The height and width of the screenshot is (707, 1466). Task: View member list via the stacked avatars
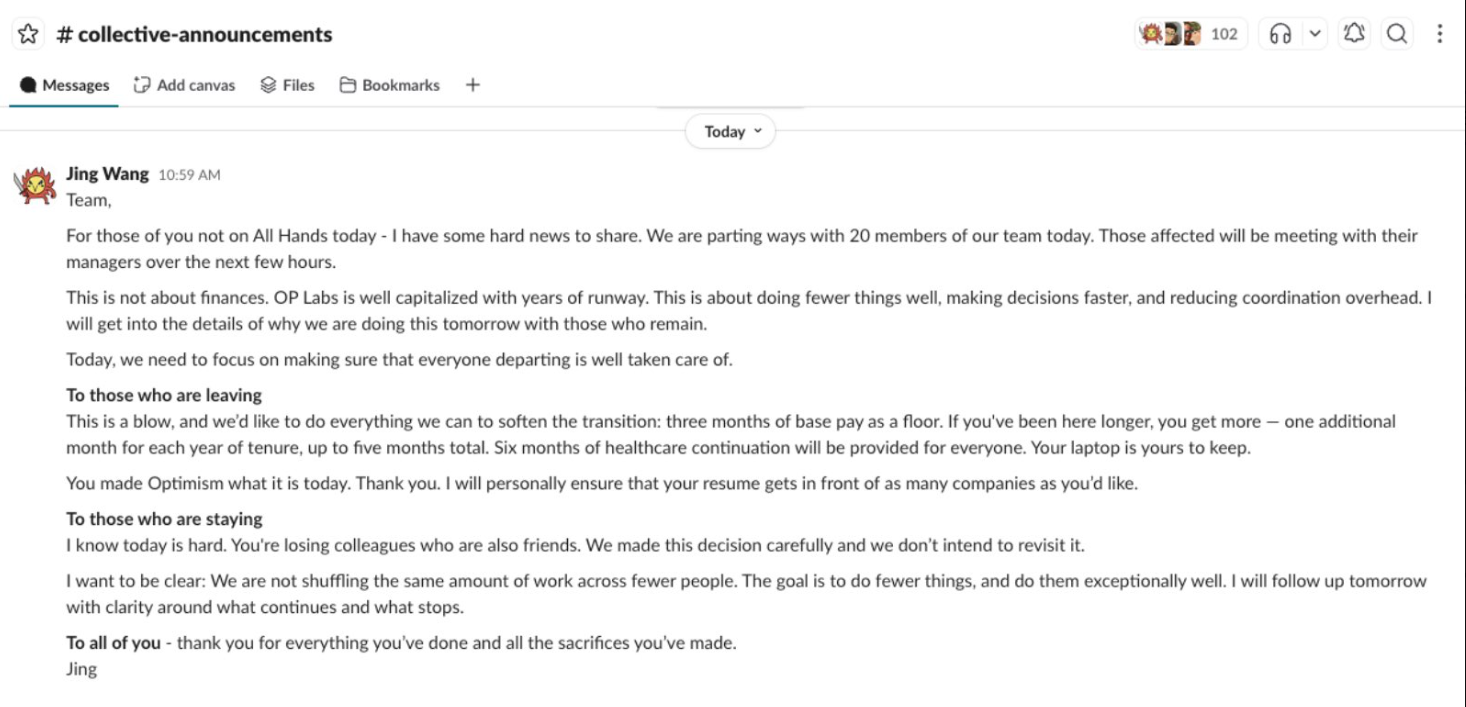pyautogui.click(x=1170, y=33)
